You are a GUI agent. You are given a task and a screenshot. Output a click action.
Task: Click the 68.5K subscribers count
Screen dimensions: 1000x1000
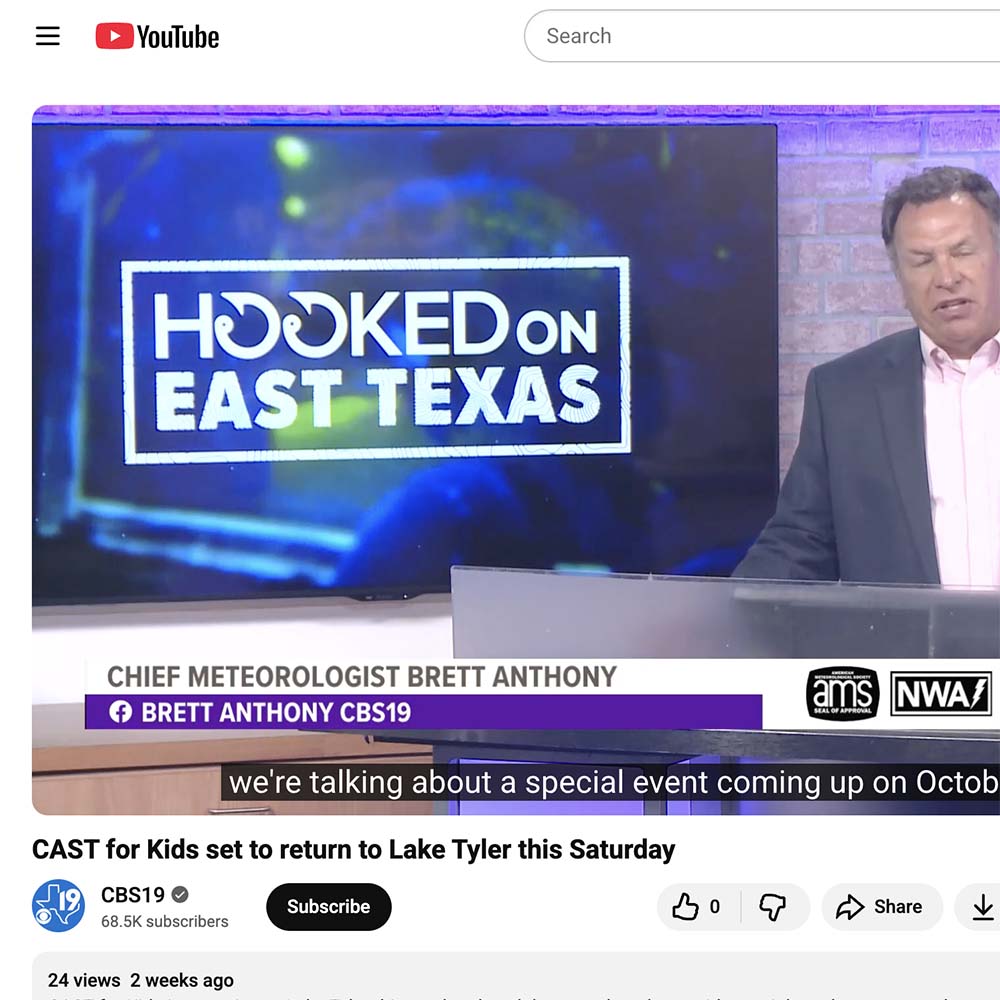click(165, 921)
